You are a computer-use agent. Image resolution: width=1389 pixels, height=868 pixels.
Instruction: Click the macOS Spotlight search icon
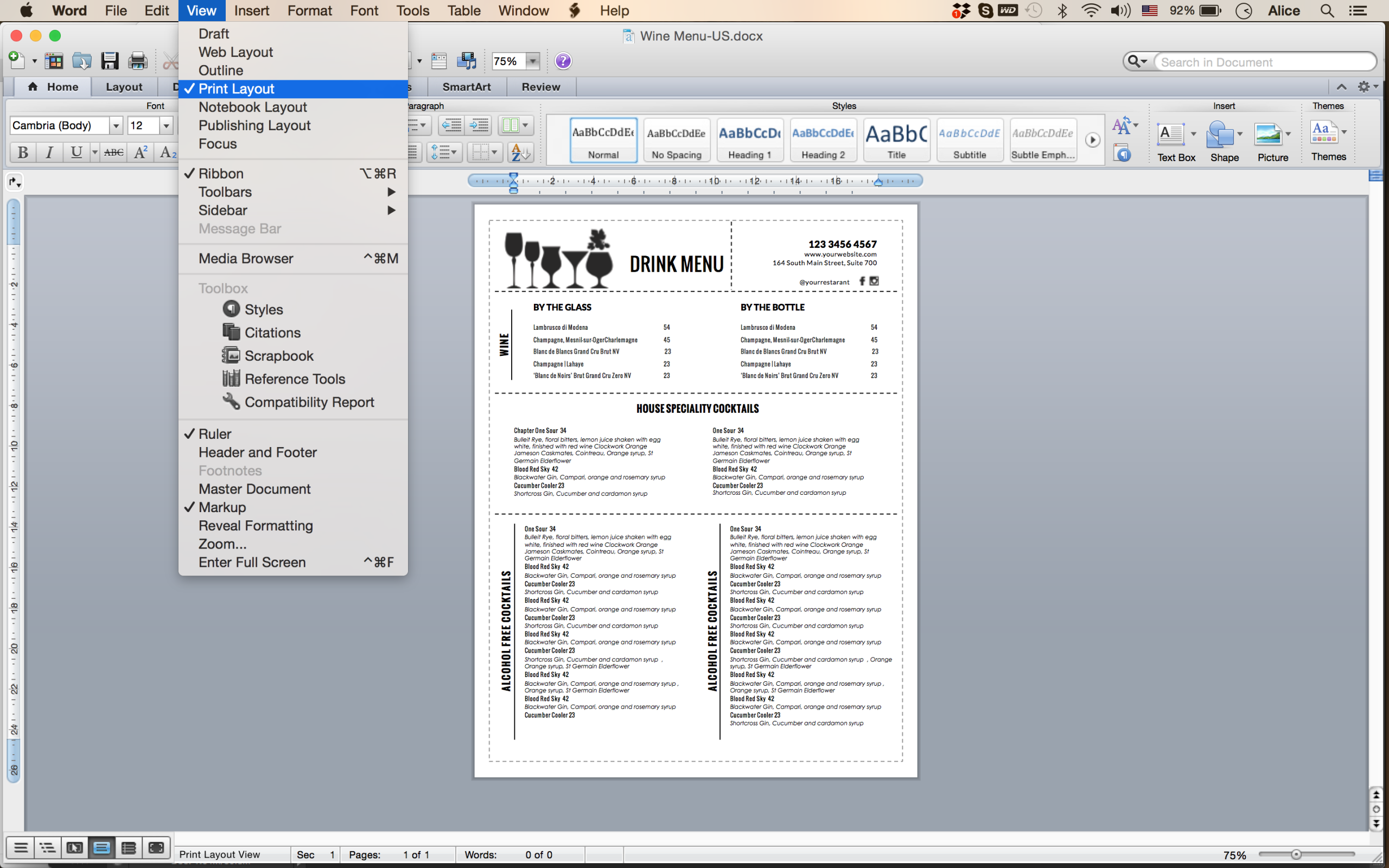click(x=1327, y=11)
